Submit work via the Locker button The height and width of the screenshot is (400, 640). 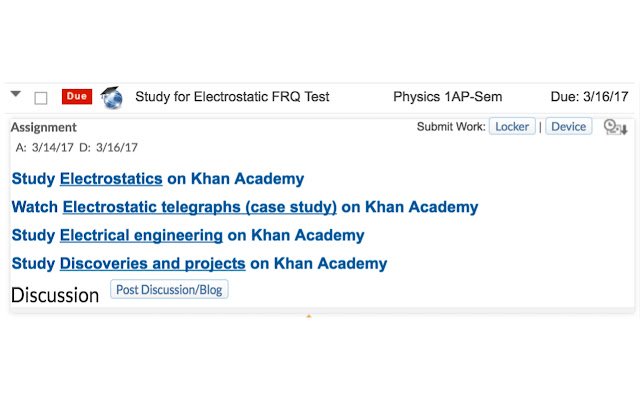(512, 127)
